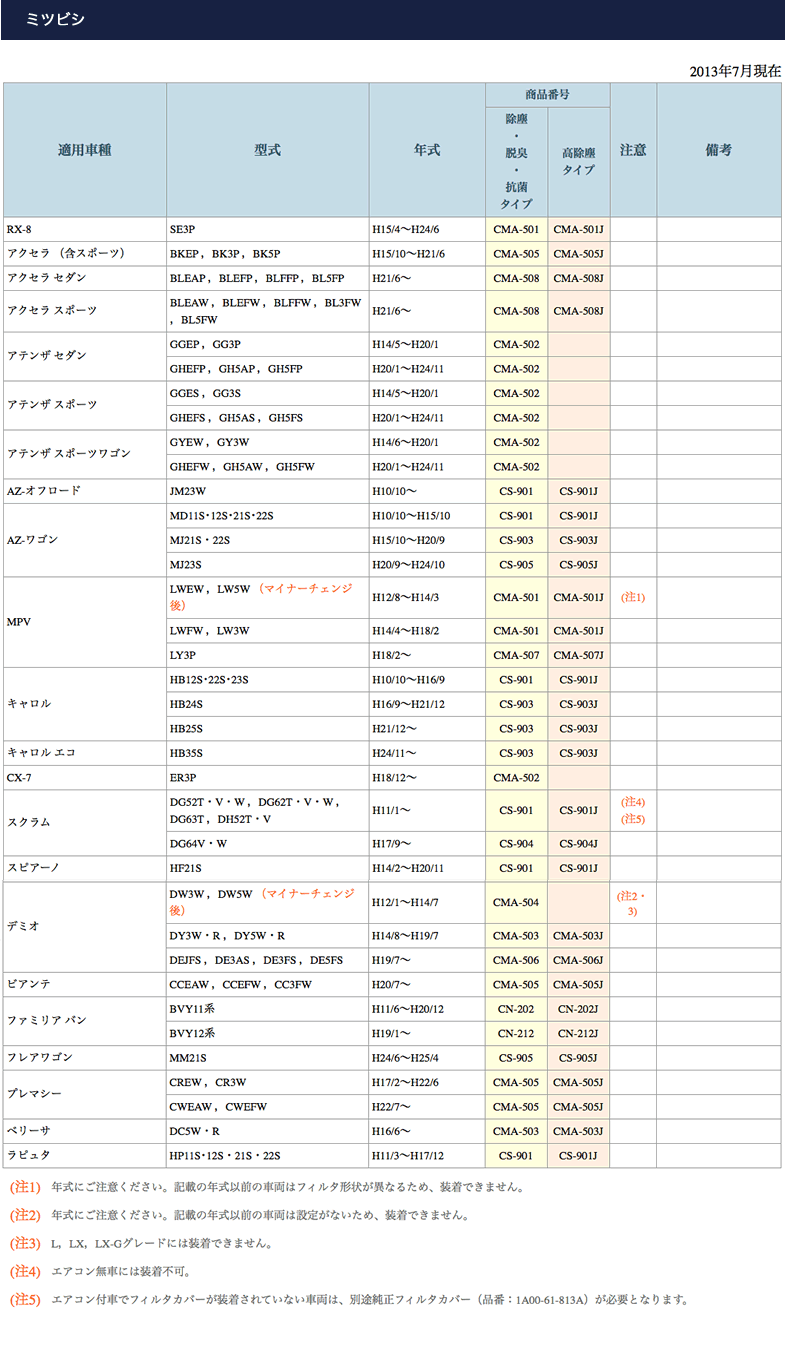Select AZ-オフロード vehicle cell
The image size is (785, 1370).
click(85, 491)
